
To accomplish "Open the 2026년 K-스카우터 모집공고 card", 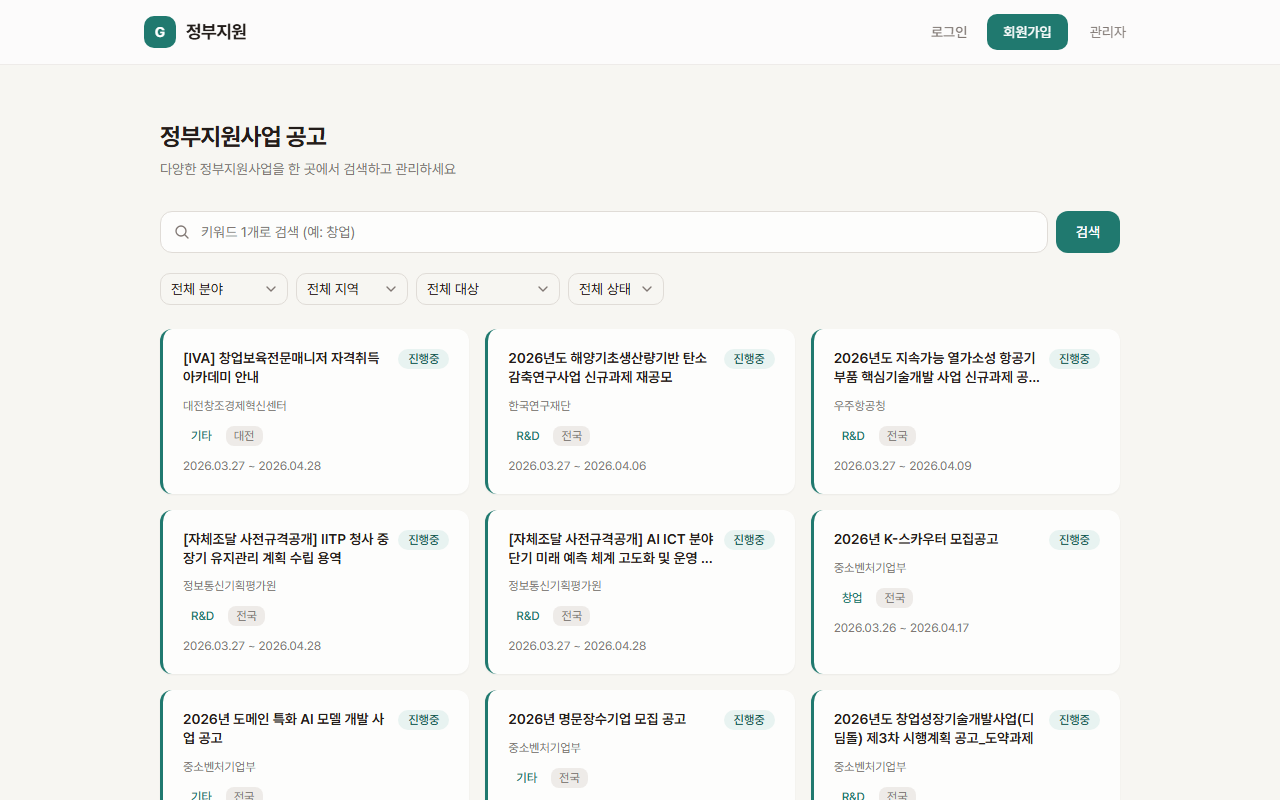I will 916,539.
